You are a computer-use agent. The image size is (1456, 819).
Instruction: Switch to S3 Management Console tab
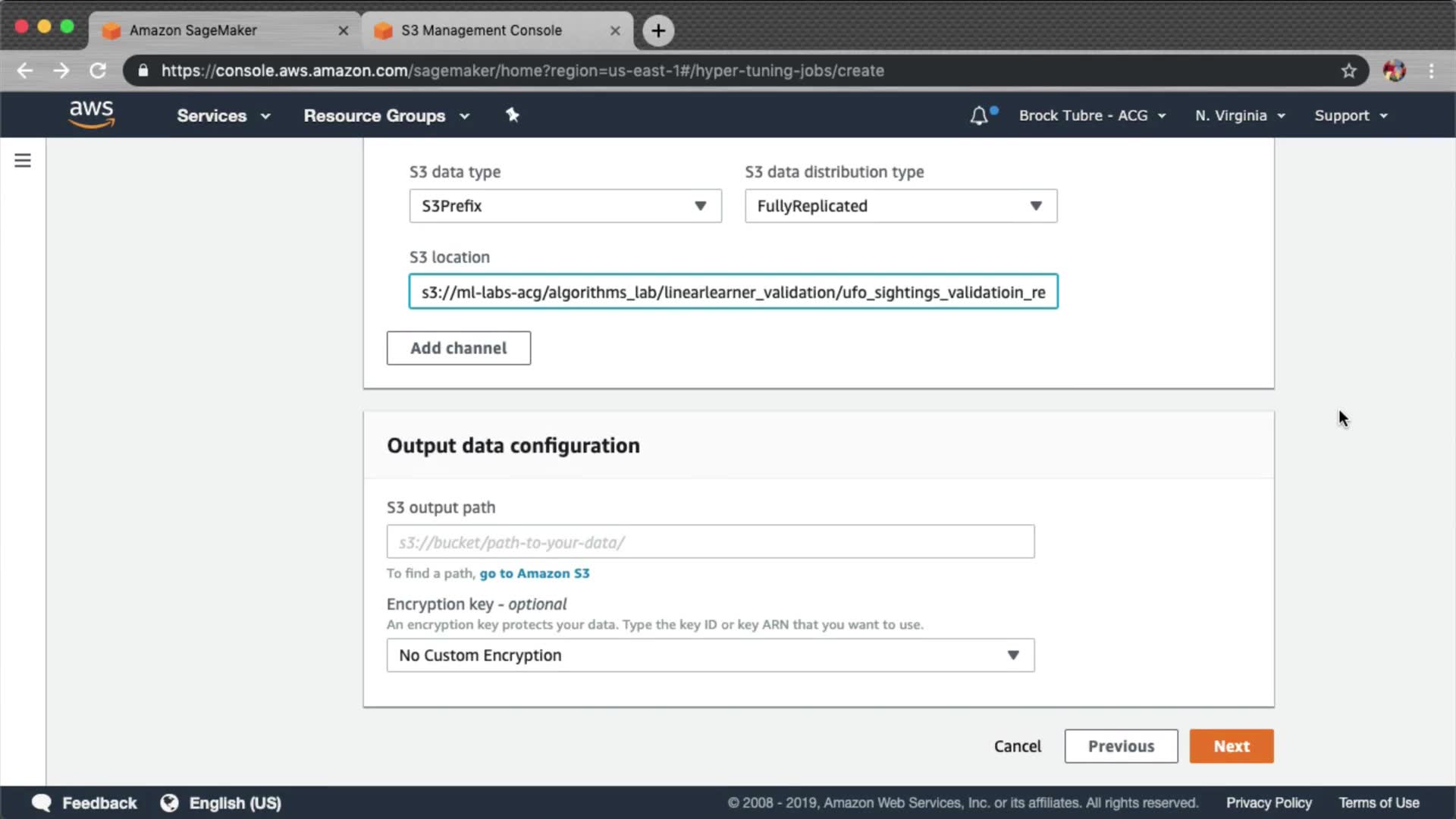(x=482, y=30)
